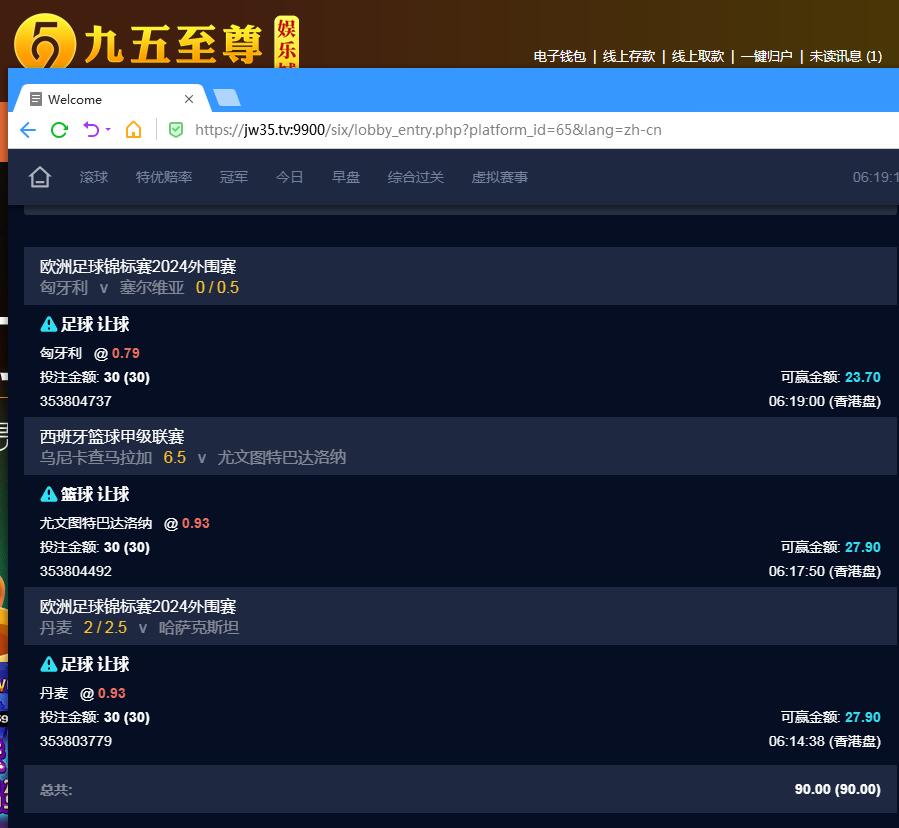The height and width of the screenshot is (828, 899).
Task: Click the warning icon on the Denmark bet
Action: [48, 664]
